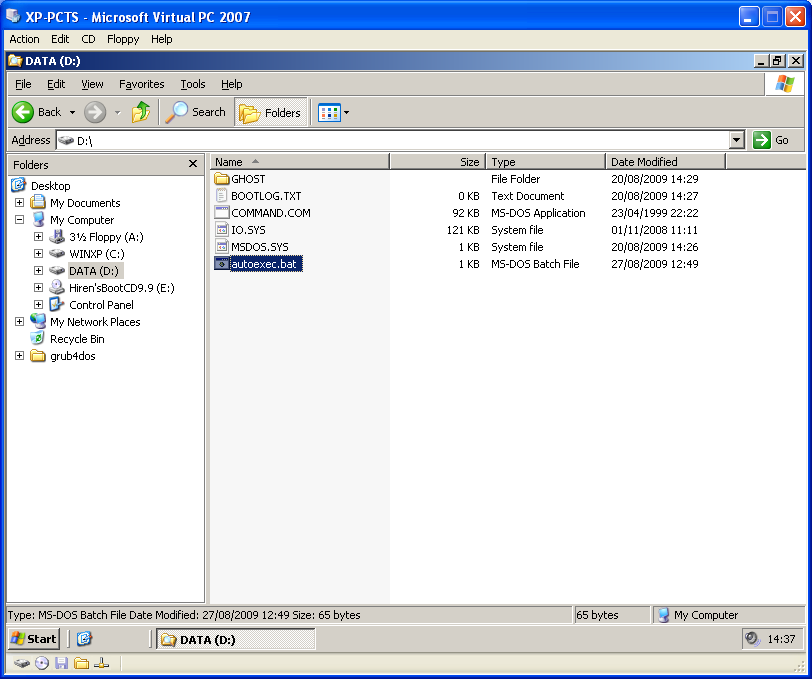
Task: Click Virtual PC network status icon
Action: coord(101,663)
